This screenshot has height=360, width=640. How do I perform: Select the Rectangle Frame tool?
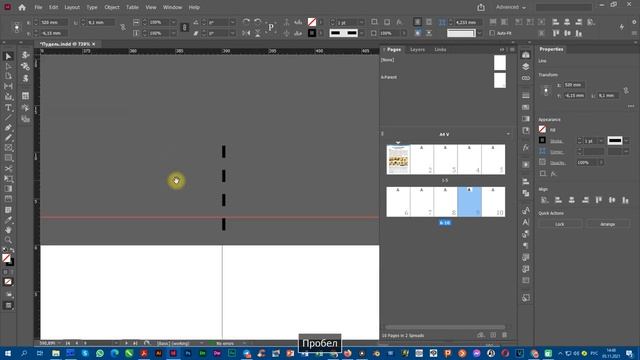tap(8, 148)
